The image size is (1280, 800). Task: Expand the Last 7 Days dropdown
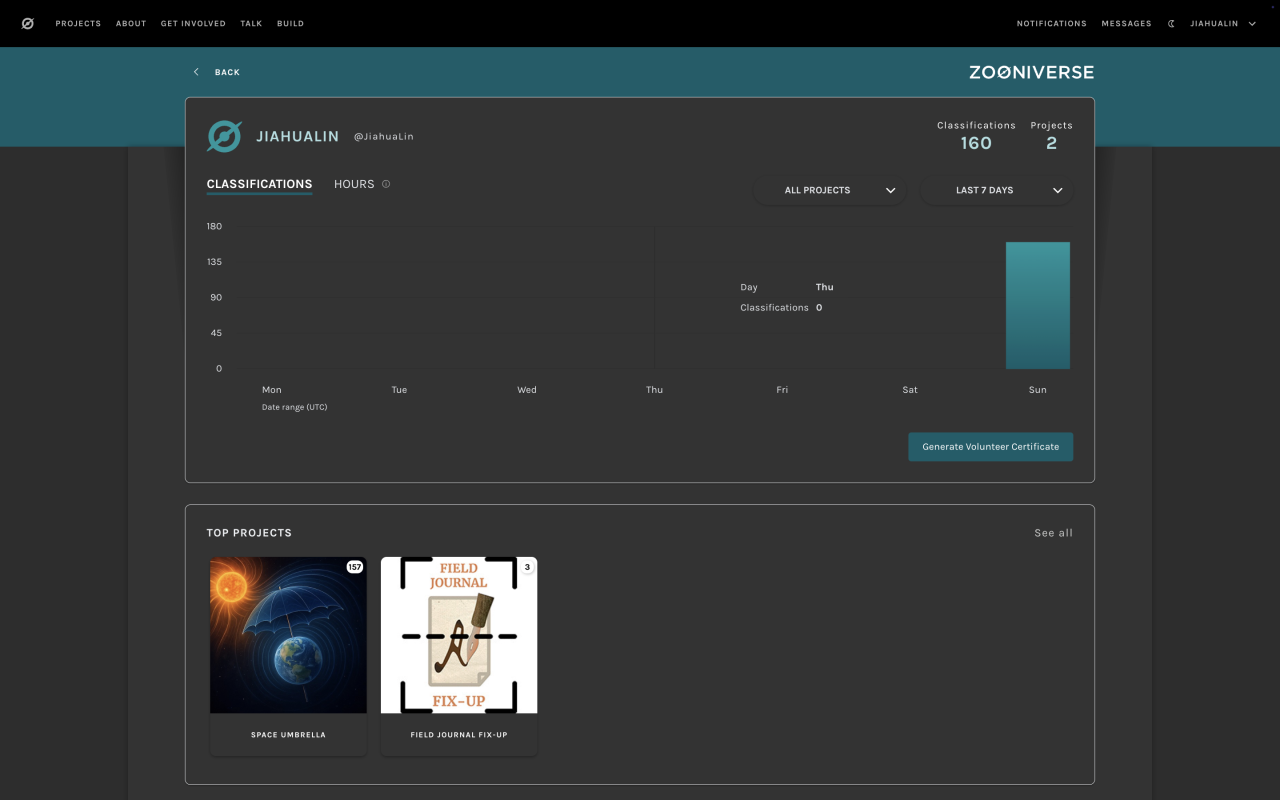tap(997, 190)
